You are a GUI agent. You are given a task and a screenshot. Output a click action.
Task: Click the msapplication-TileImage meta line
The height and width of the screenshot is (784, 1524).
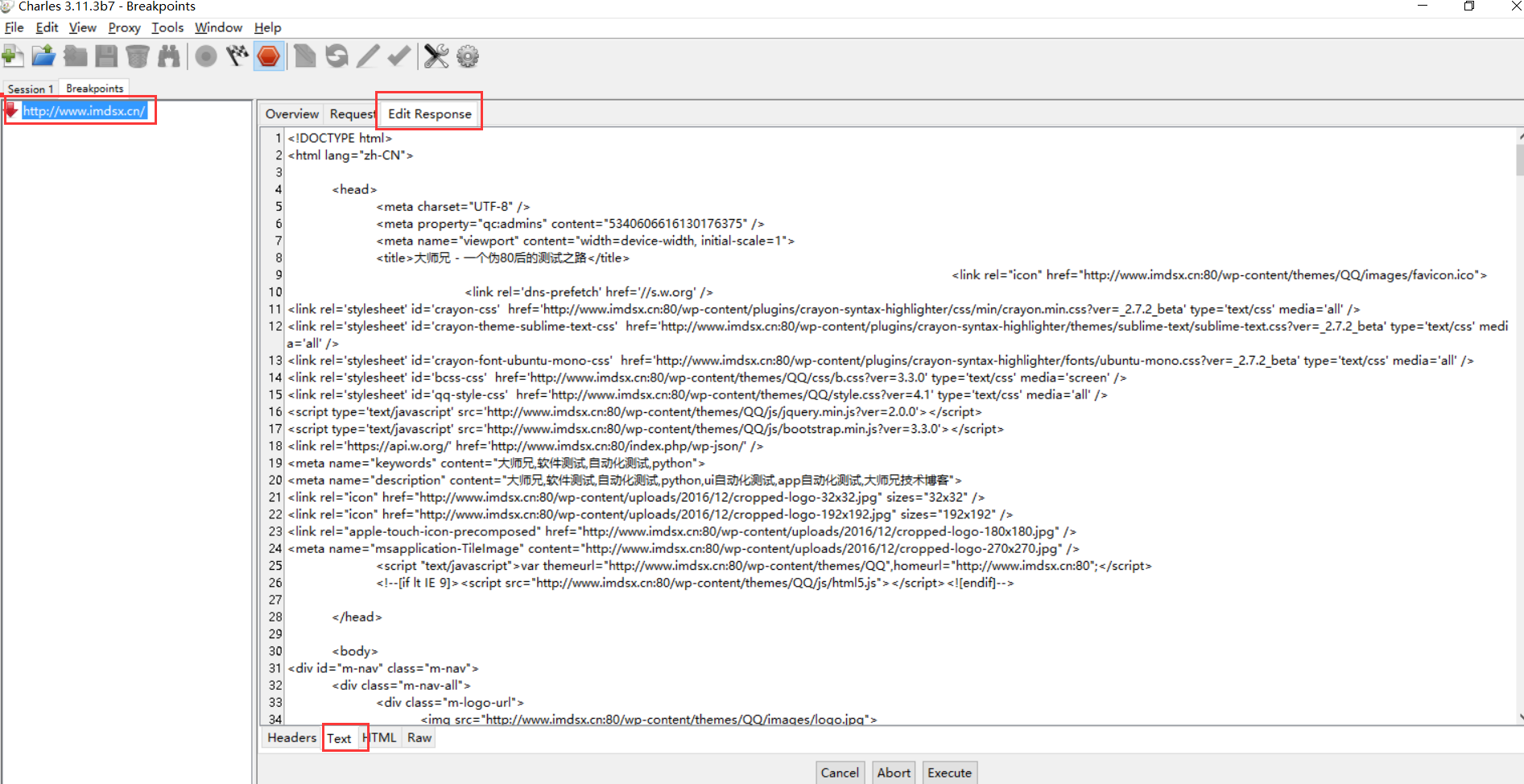[x=684, y=548]
